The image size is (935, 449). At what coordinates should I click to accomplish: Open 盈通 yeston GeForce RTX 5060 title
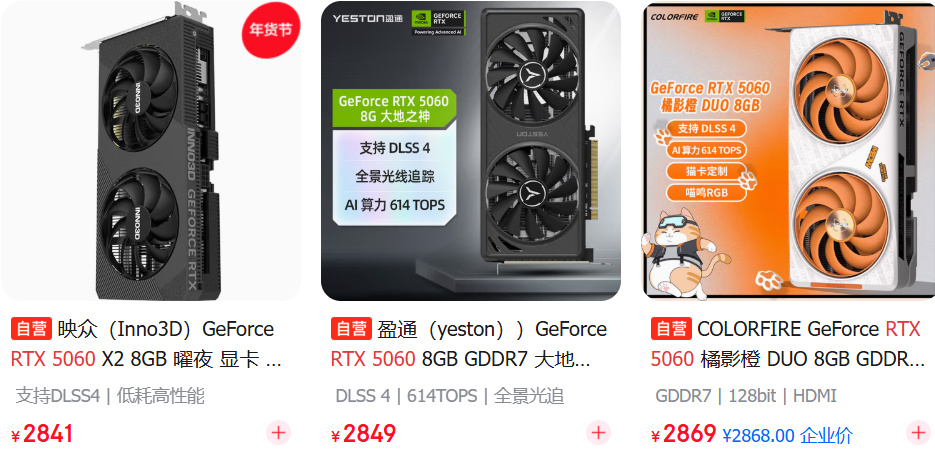pyautogui.click(x=469, y=344)
